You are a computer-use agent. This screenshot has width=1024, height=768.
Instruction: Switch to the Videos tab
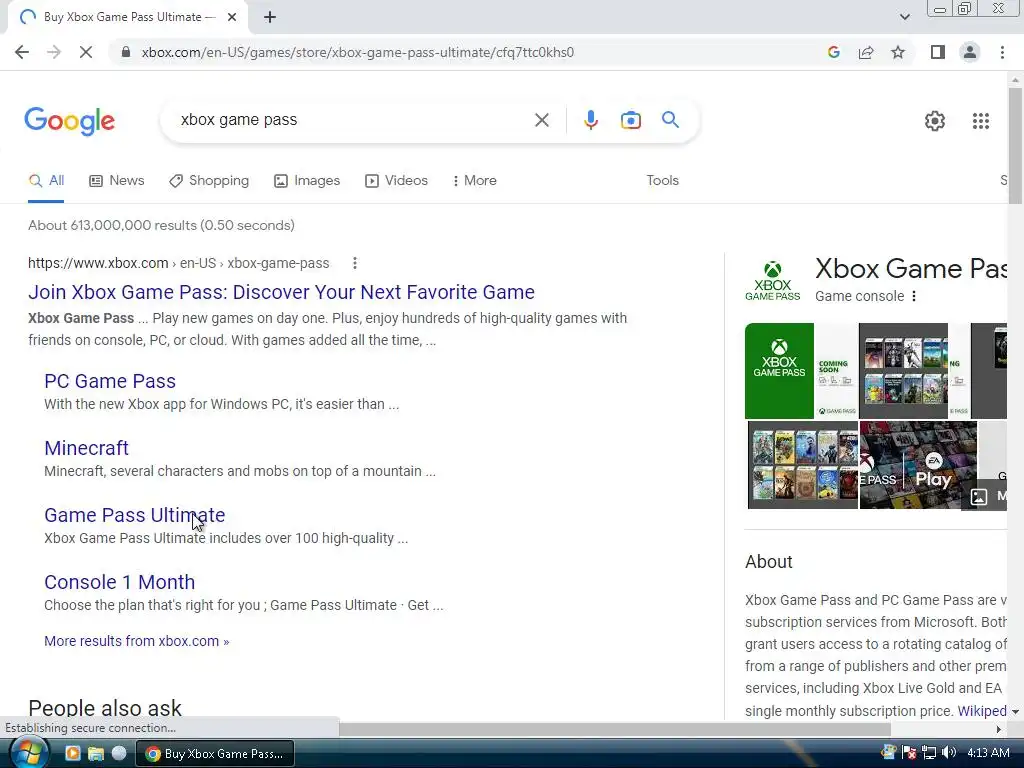pos(396,181)
